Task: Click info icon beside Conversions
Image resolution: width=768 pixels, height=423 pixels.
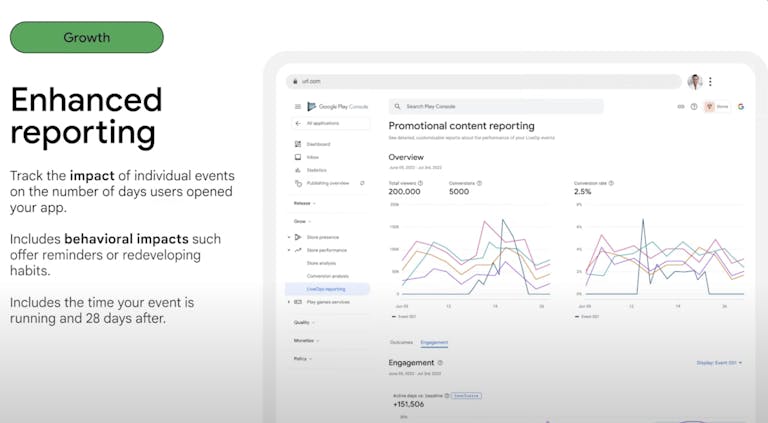Action: point(480,183)
